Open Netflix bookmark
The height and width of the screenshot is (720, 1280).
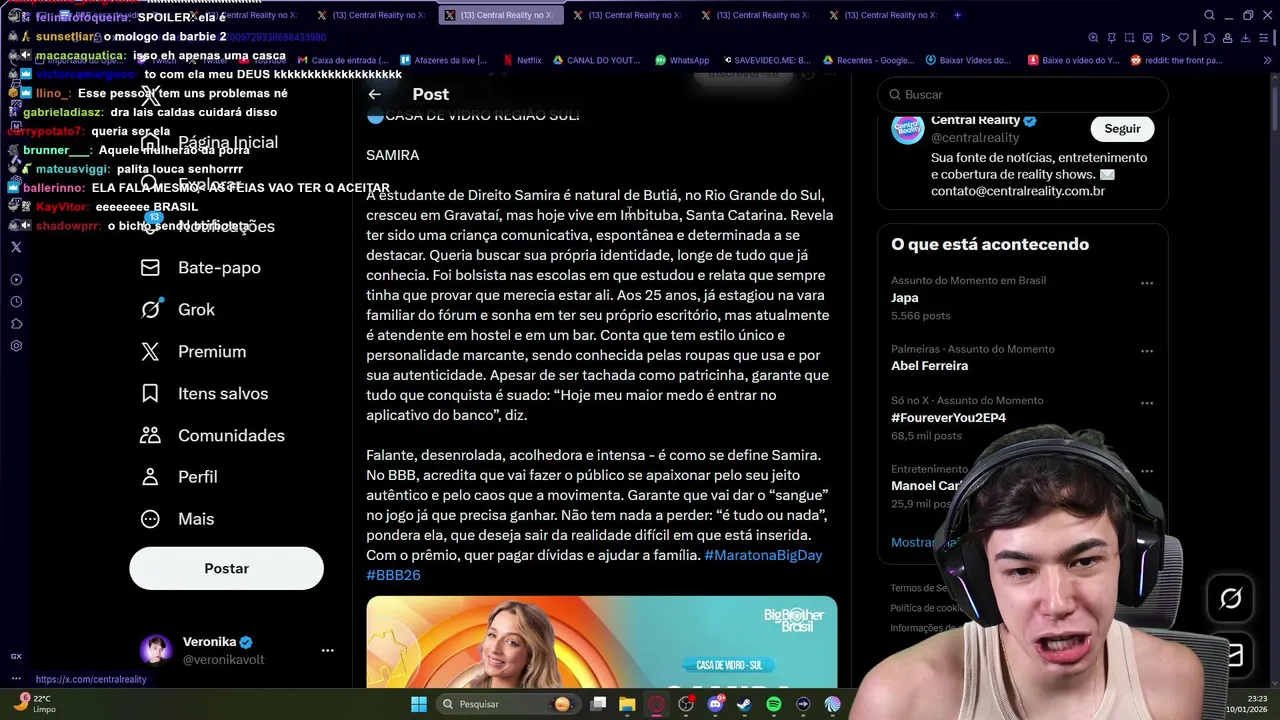tap(521, 60)
